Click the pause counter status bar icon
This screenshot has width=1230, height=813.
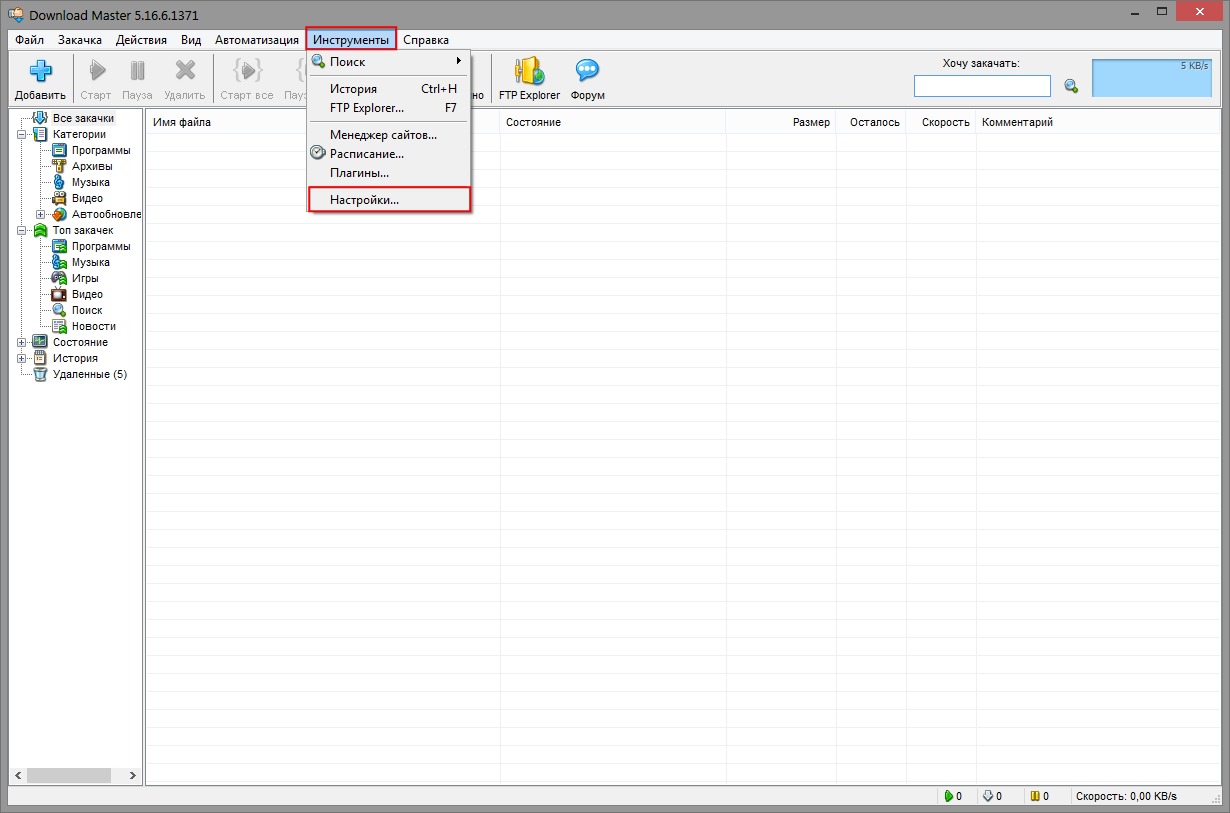[x=1034, y=796]
